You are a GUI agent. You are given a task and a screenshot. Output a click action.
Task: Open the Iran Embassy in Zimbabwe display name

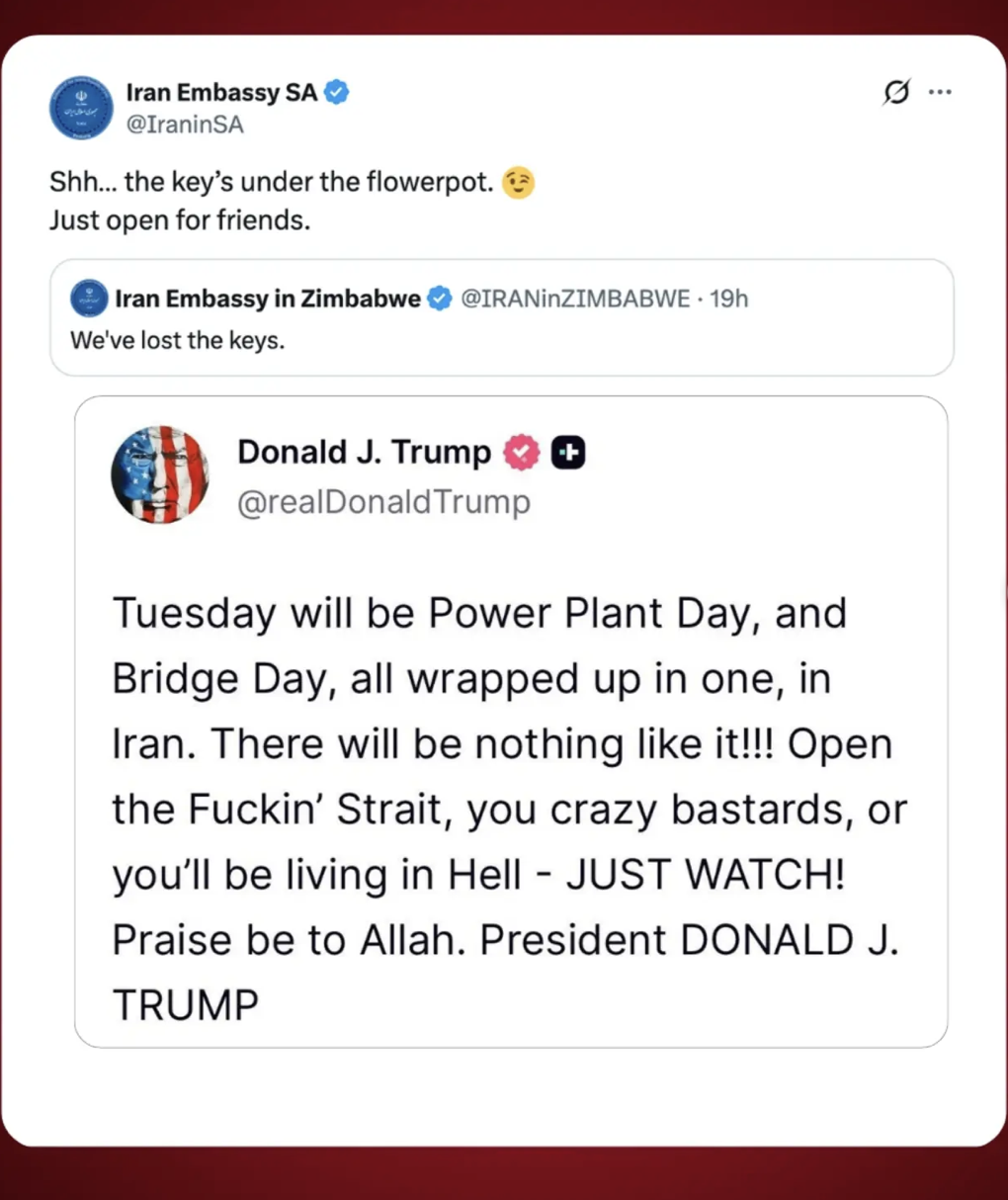[x=268, y=299]
